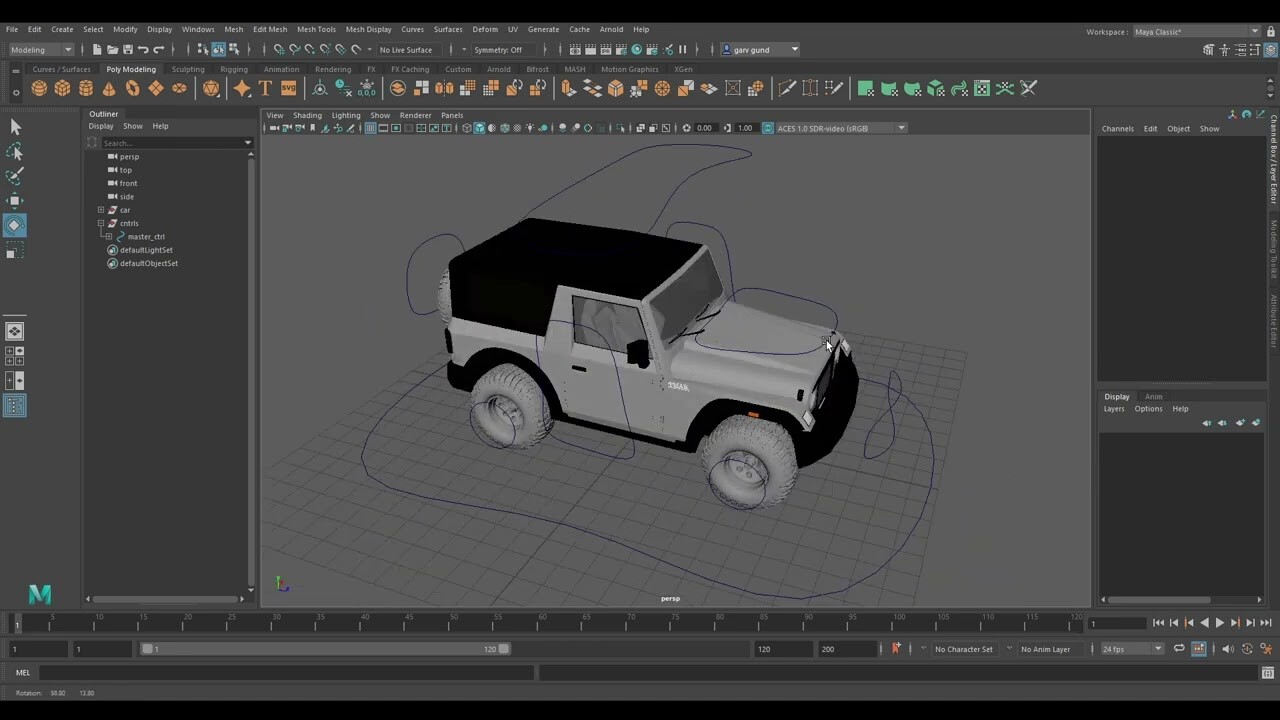This screenshot has height=720, width=1280.
Task: Click the Play button in playback controls
Action: (1219, 623)
